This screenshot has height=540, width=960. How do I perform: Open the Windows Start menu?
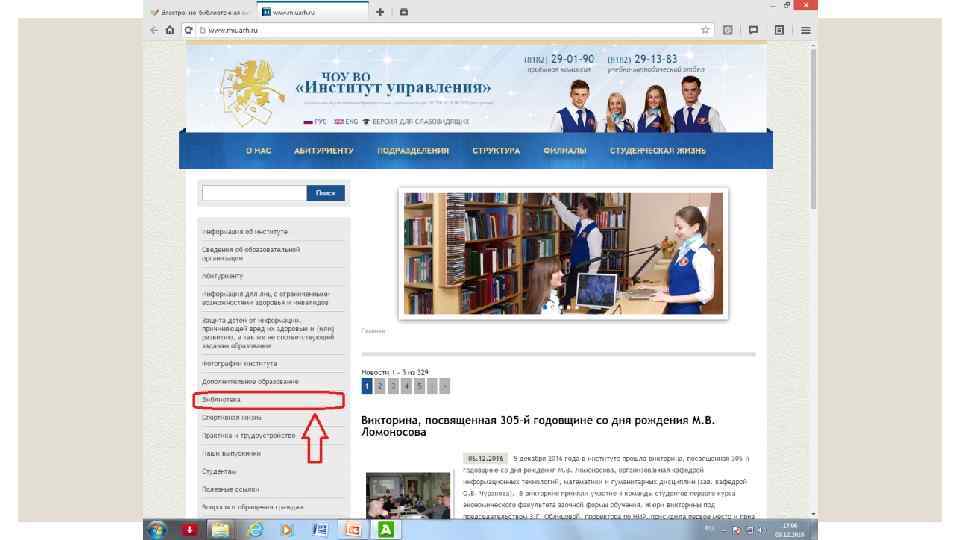pos(157,530)
